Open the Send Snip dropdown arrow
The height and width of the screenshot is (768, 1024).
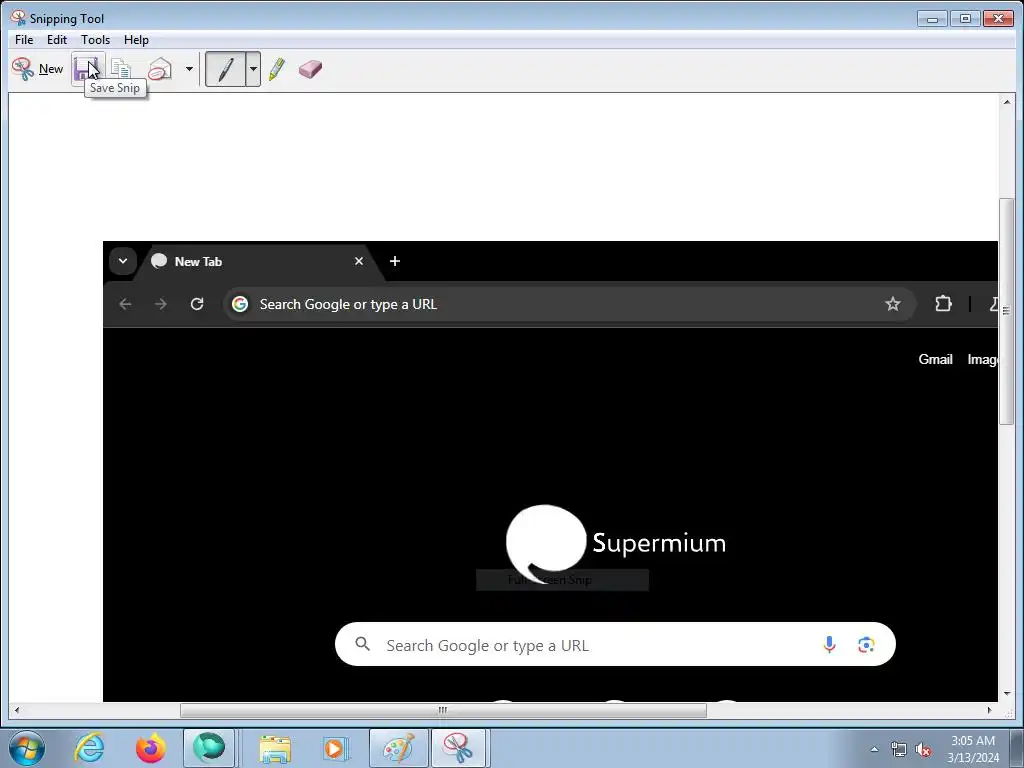pyautogui.click(x=189, y=69)
